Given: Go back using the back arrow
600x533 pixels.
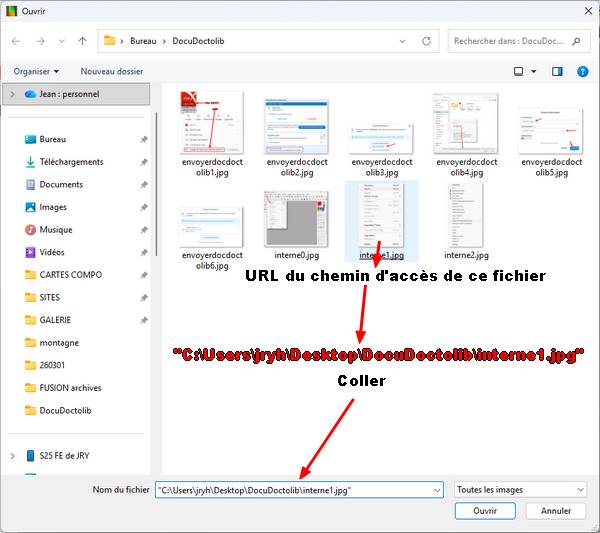Looking at the screenshot, I should point(16,41).
